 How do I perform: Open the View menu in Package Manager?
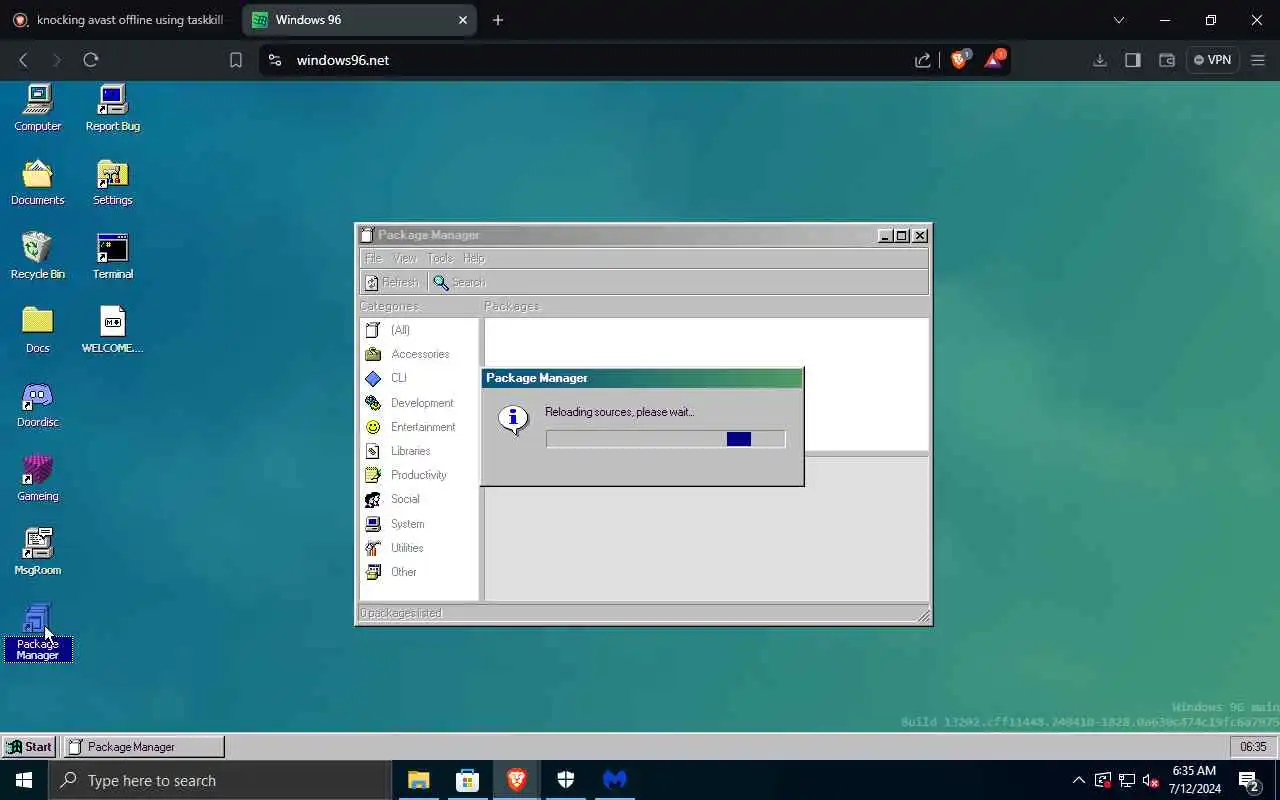point(405,258)
